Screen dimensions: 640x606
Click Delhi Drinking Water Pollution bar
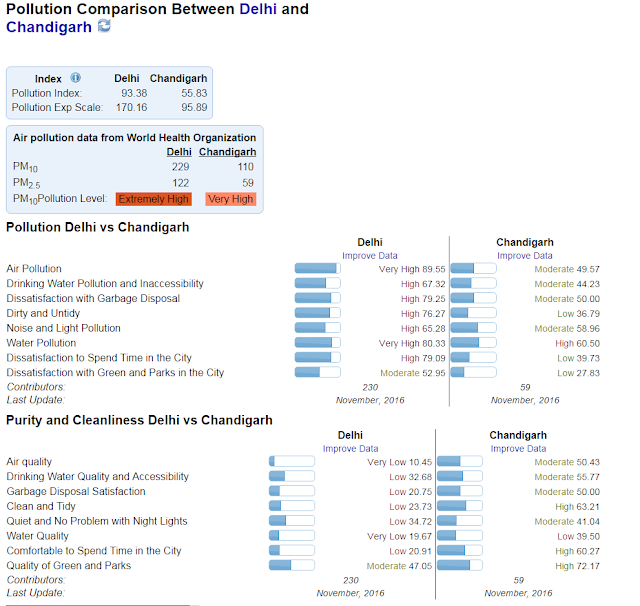coord(318,283)
